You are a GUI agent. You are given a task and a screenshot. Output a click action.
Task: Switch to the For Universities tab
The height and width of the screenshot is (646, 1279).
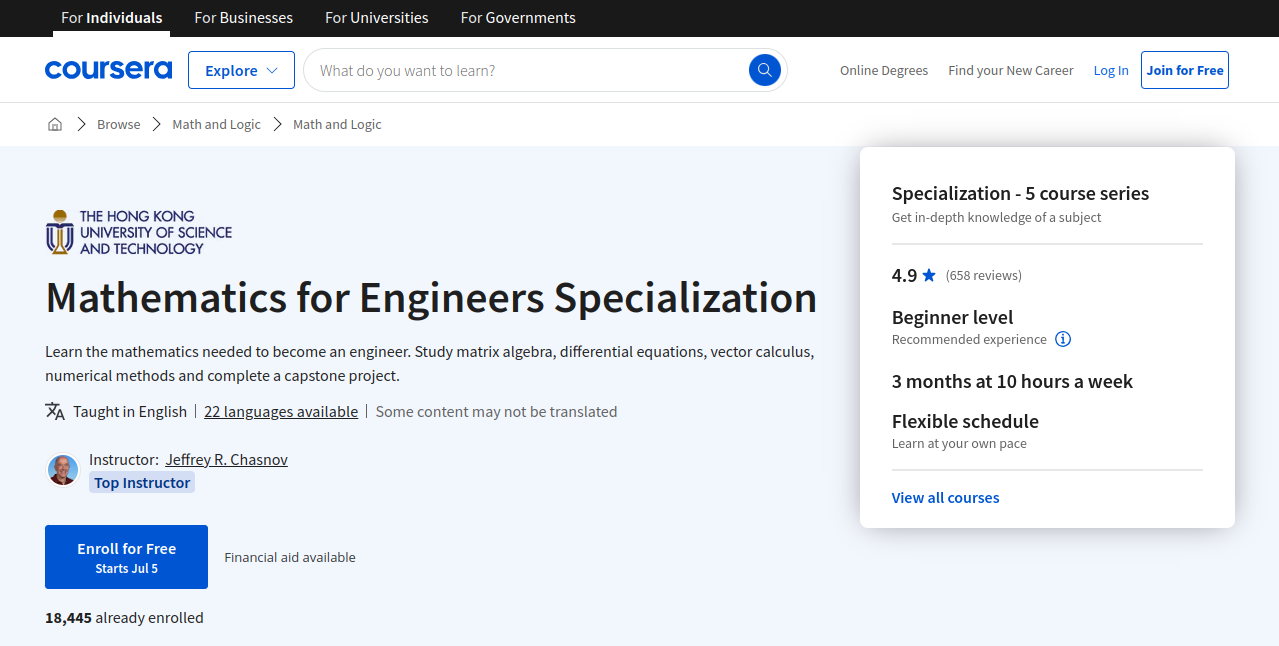[376, 18]
